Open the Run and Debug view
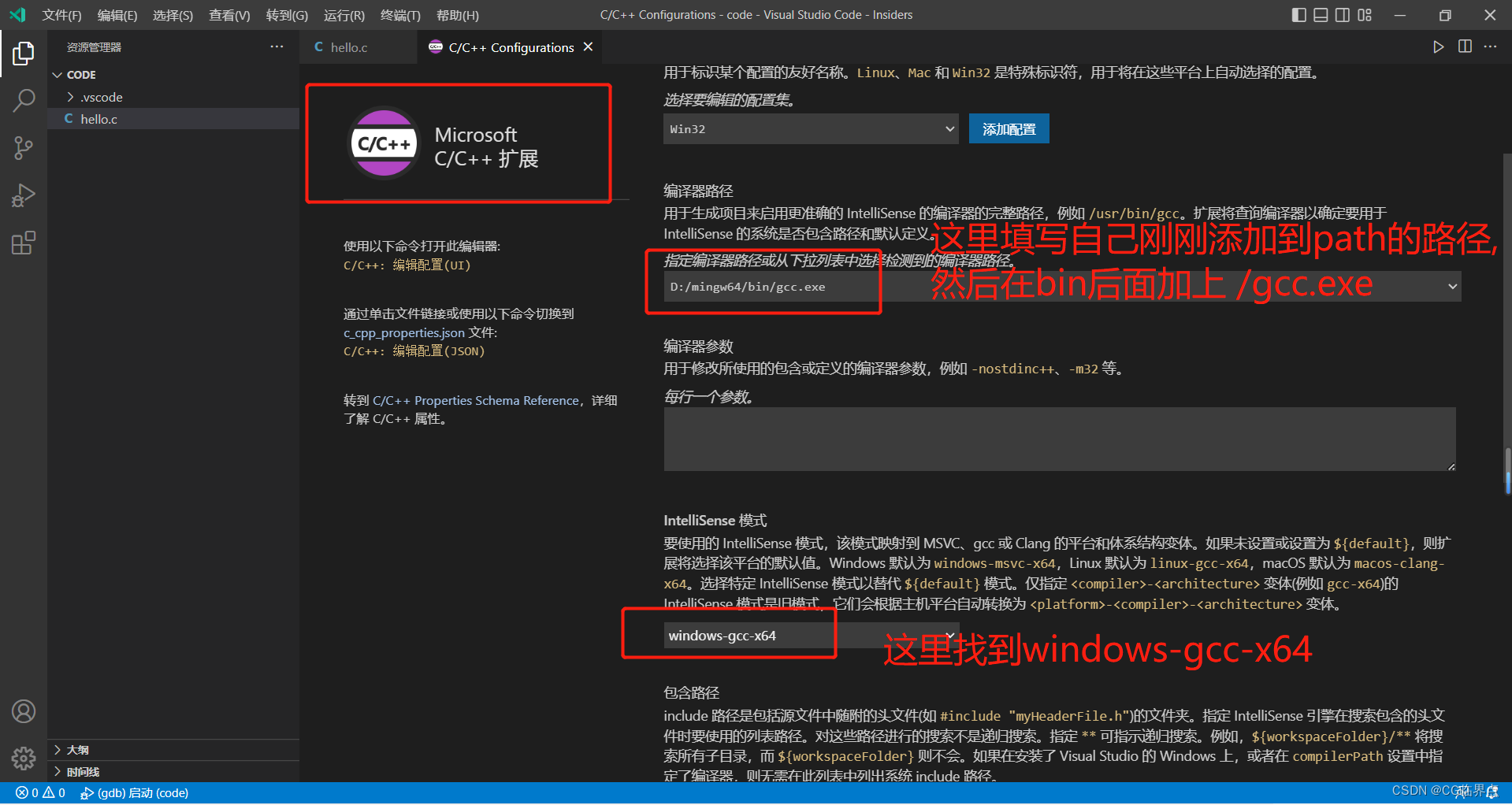The width and height of the screenshot is (1512, 805). click(24, 195)
